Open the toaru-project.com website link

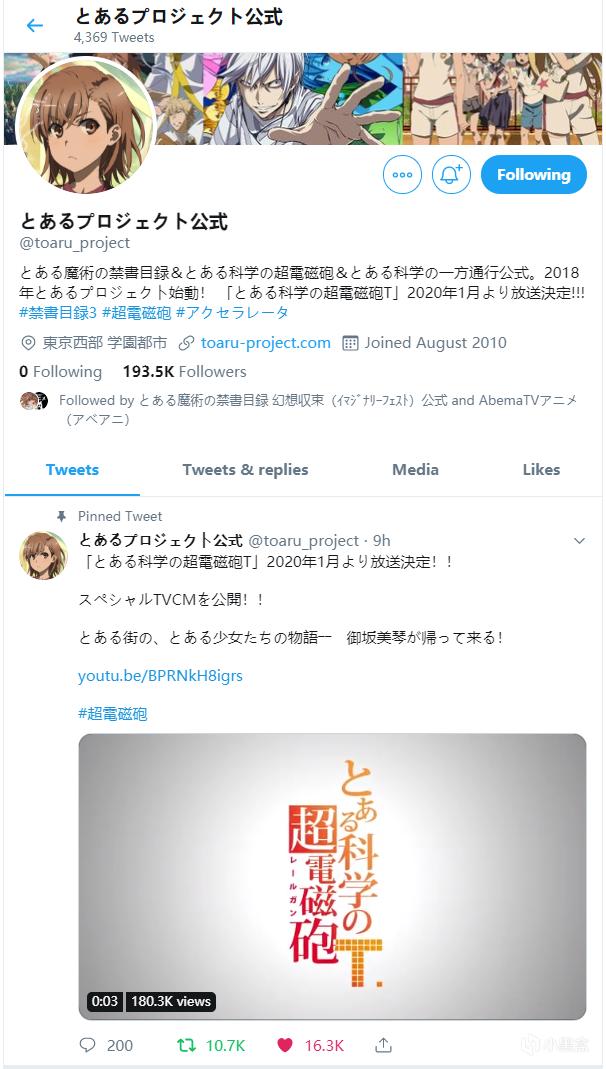265,343
